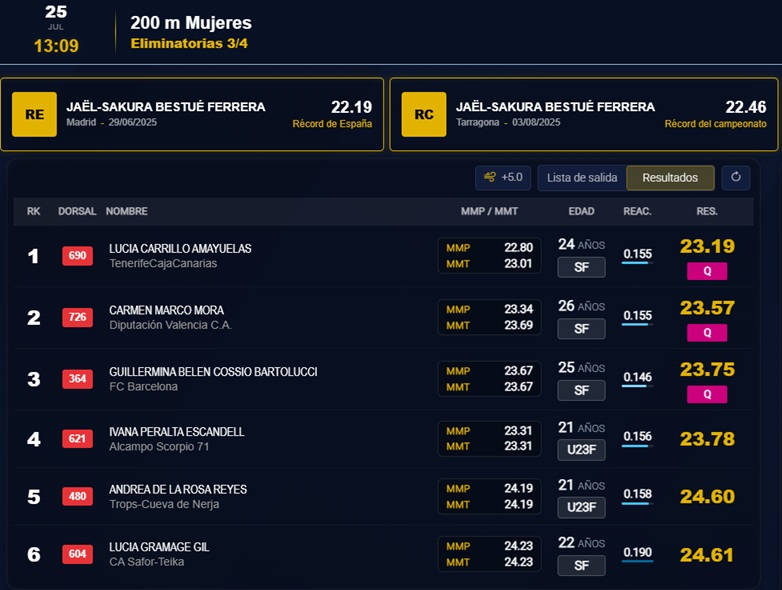This screenshot has height=590, width=782.
Task: Click U23F badge for Ivana Peralta
Action: point(582,450)
